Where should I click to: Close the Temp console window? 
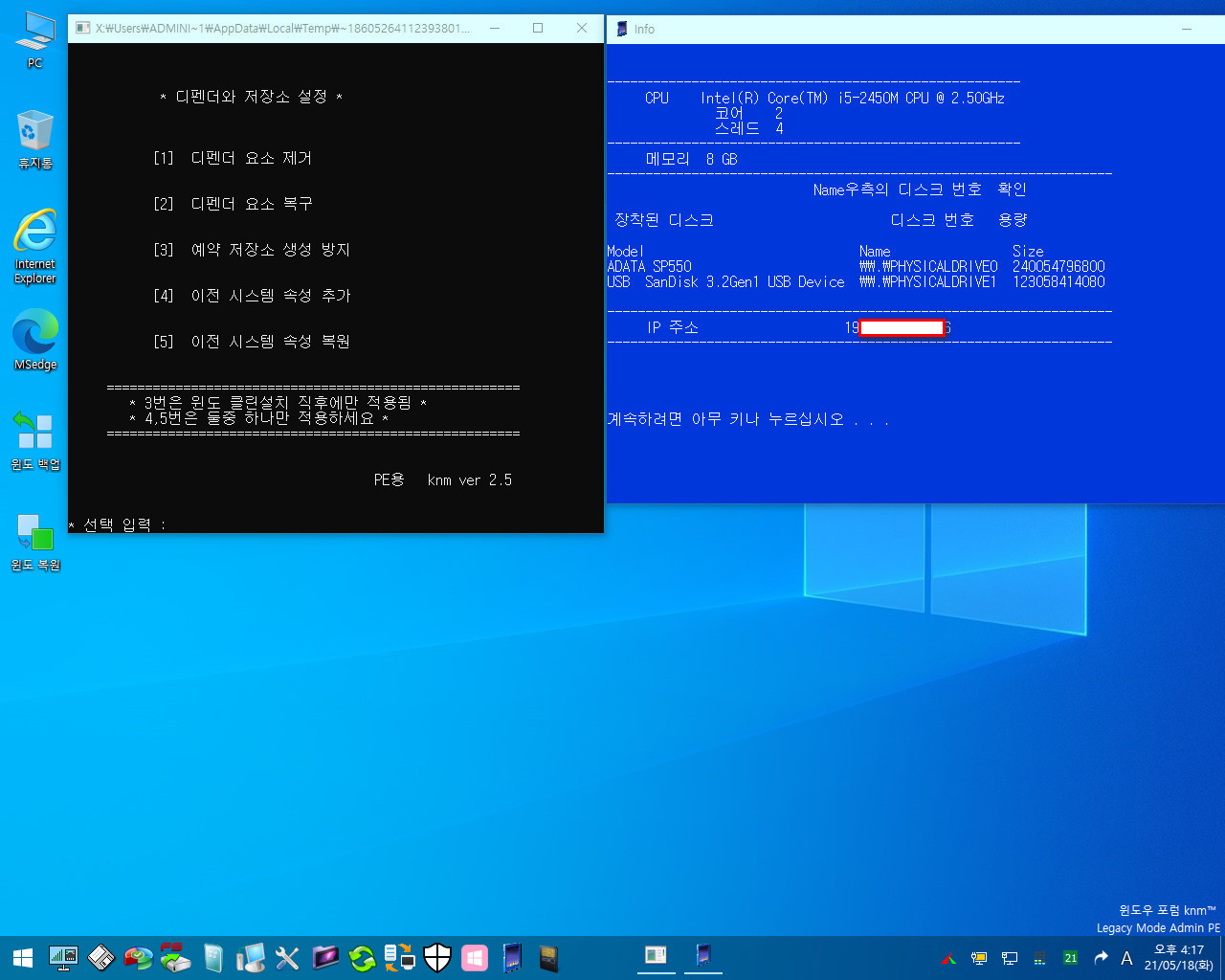pyautogui.click(x=582, y=28)
